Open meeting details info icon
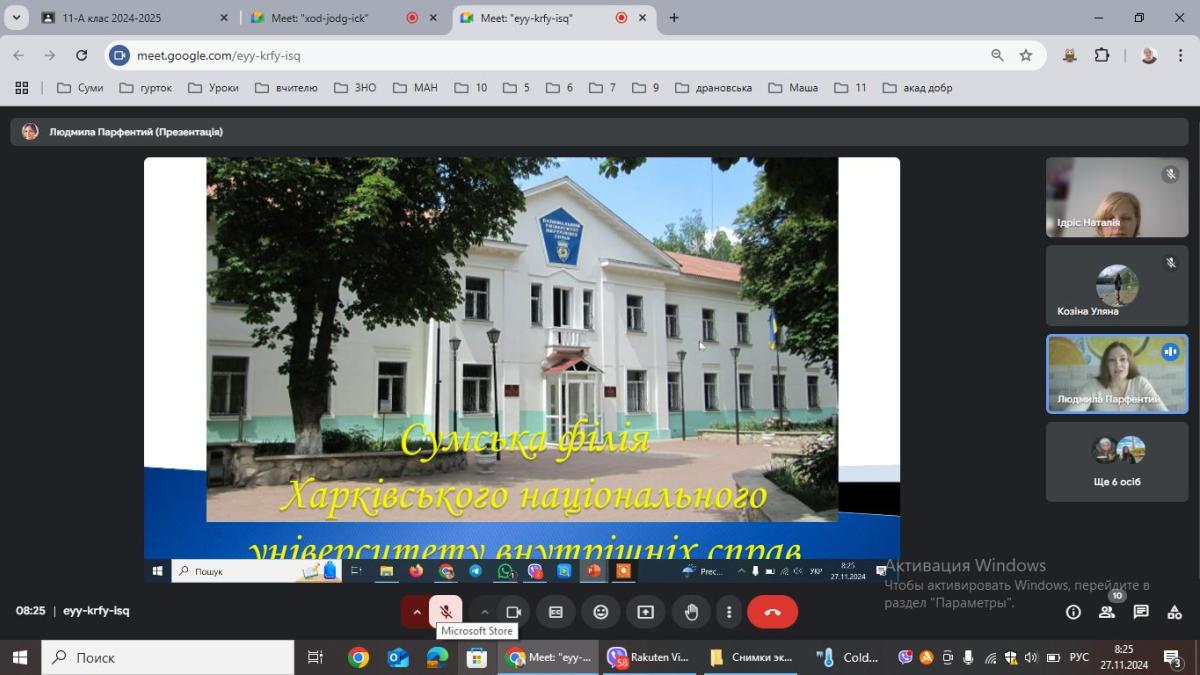Viewport: 1200px width, 675px height. (x=1073, y=612)
